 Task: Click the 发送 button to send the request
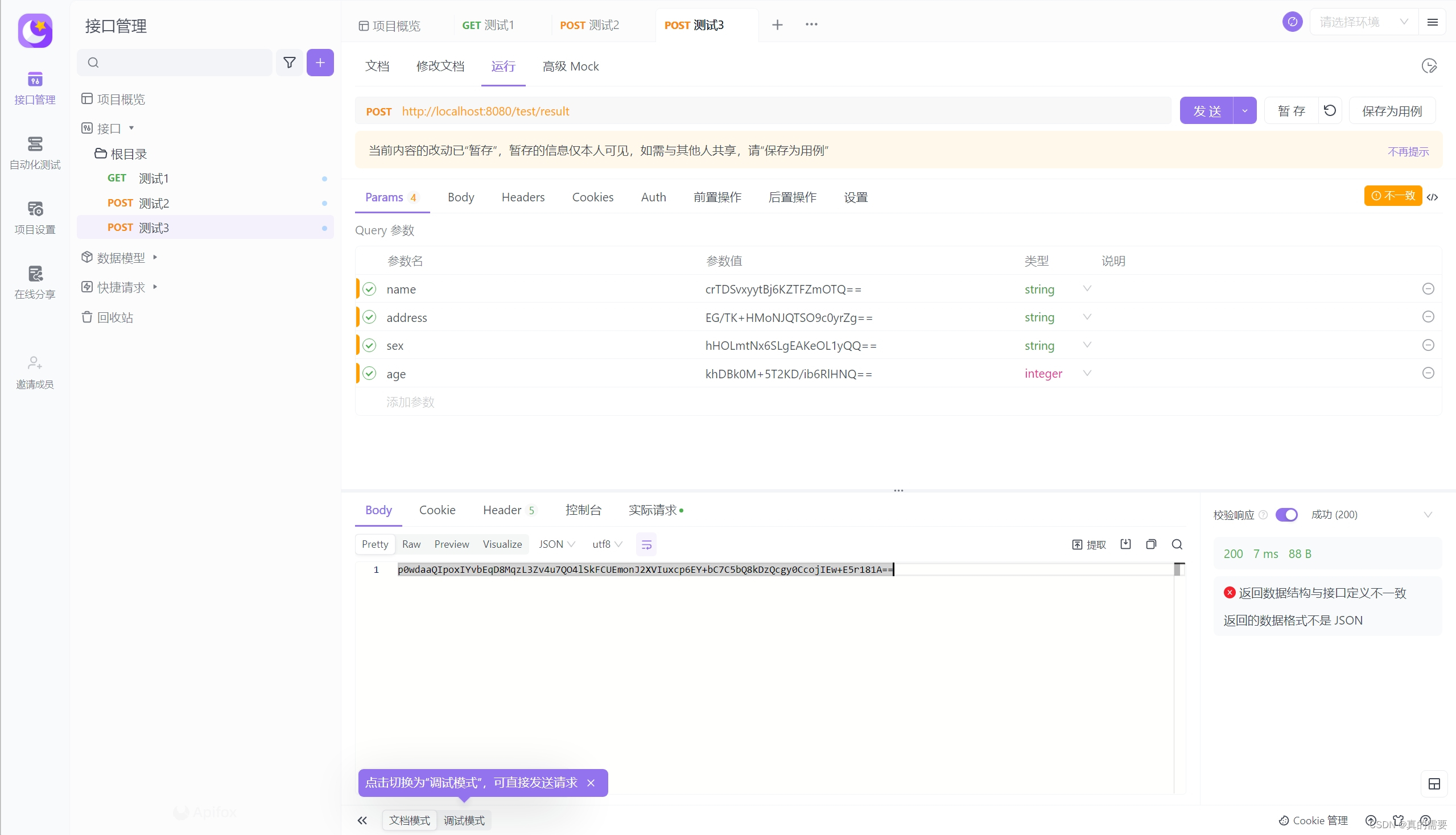click(x=1207, y=110)
